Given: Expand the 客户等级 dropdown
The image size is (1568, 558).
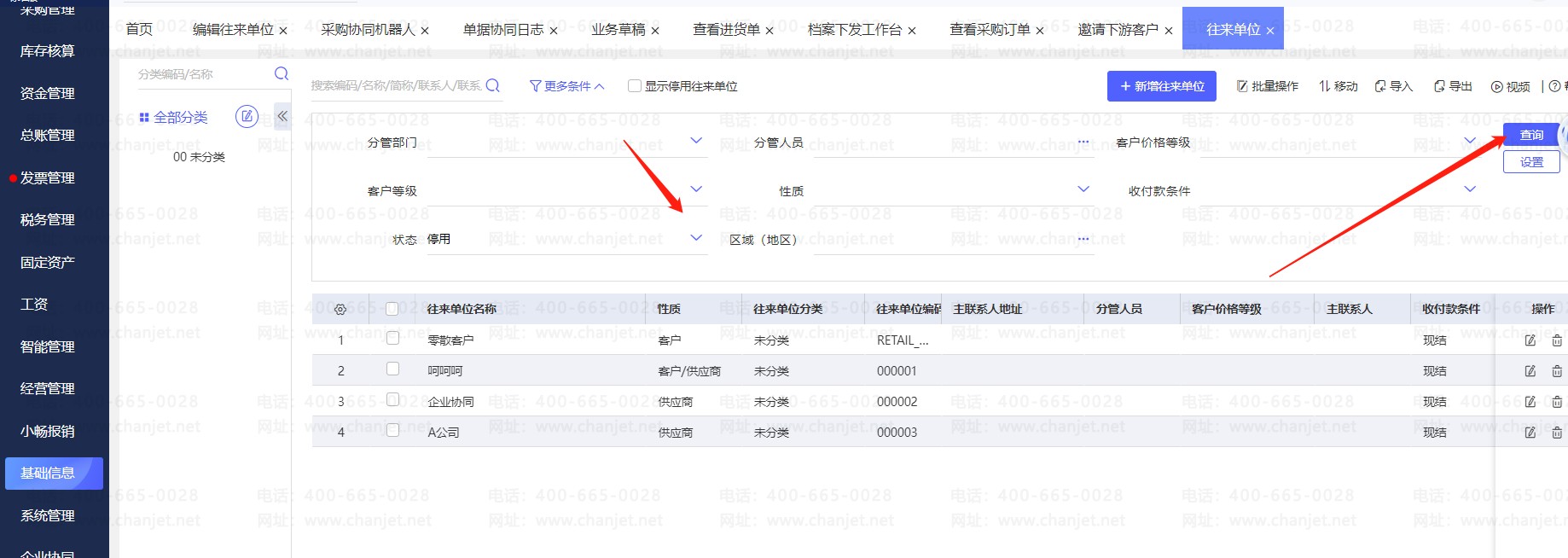Looking at the screenshot, I should [696, 189].
